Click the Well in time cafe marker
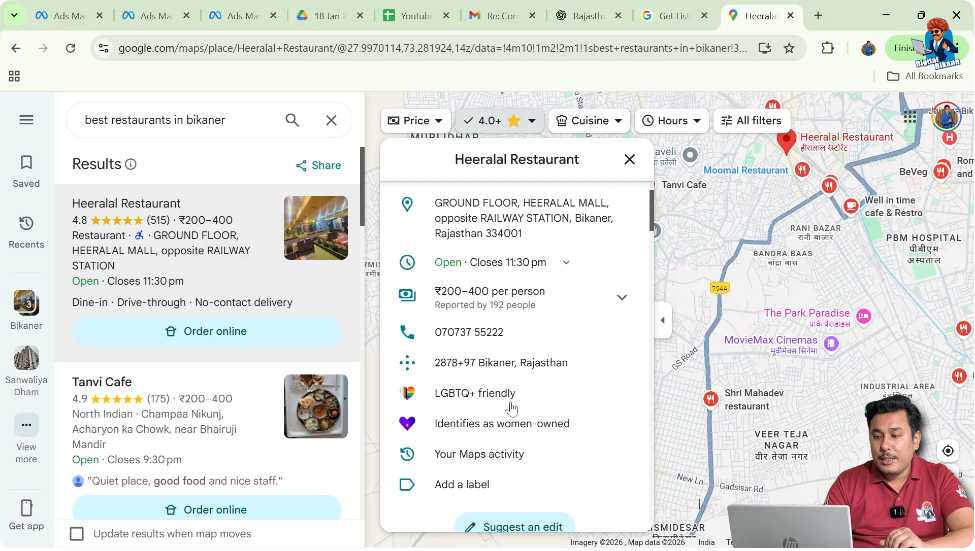The width and height of the screenshot is (975, 551). [851, 206]
